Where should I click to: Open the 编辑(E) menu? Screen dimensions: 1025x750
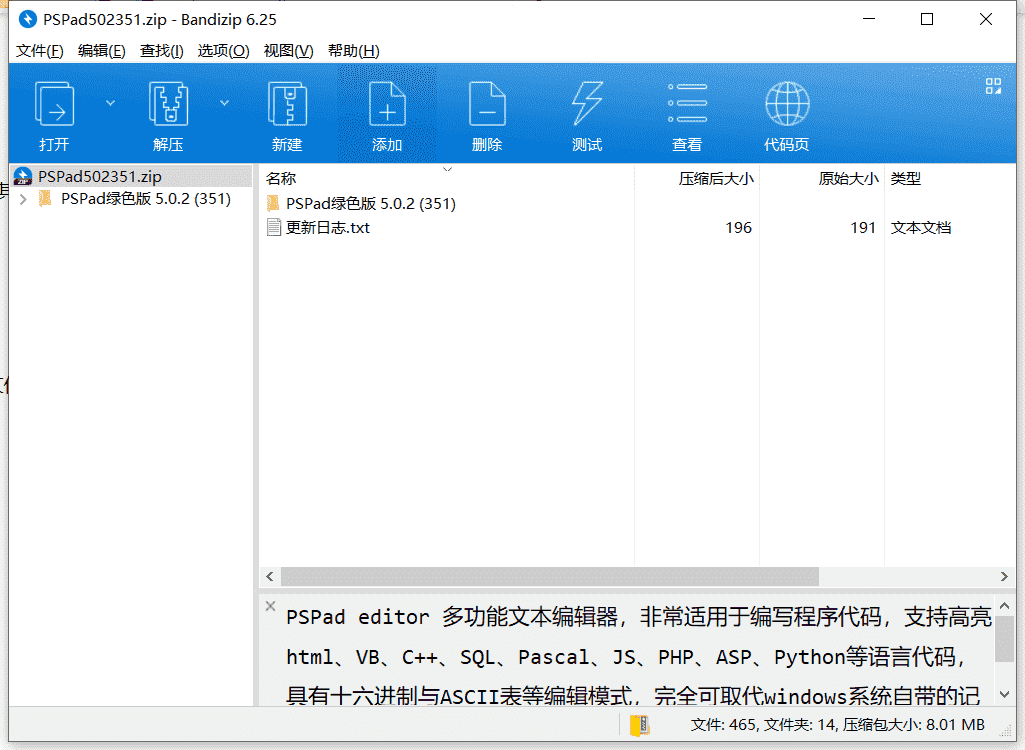point(101,51)
